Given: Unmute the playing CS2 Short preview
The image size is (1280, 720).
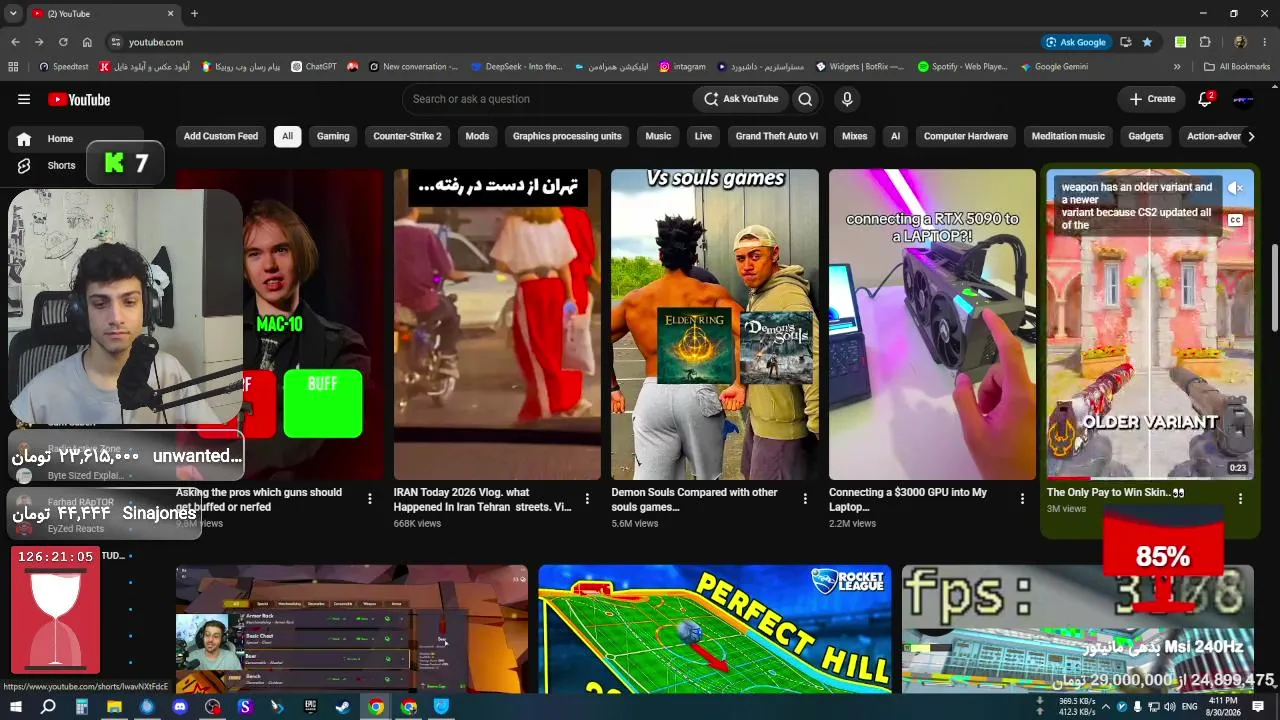Looking at the screenshot, I should (x=1236, y=188).
